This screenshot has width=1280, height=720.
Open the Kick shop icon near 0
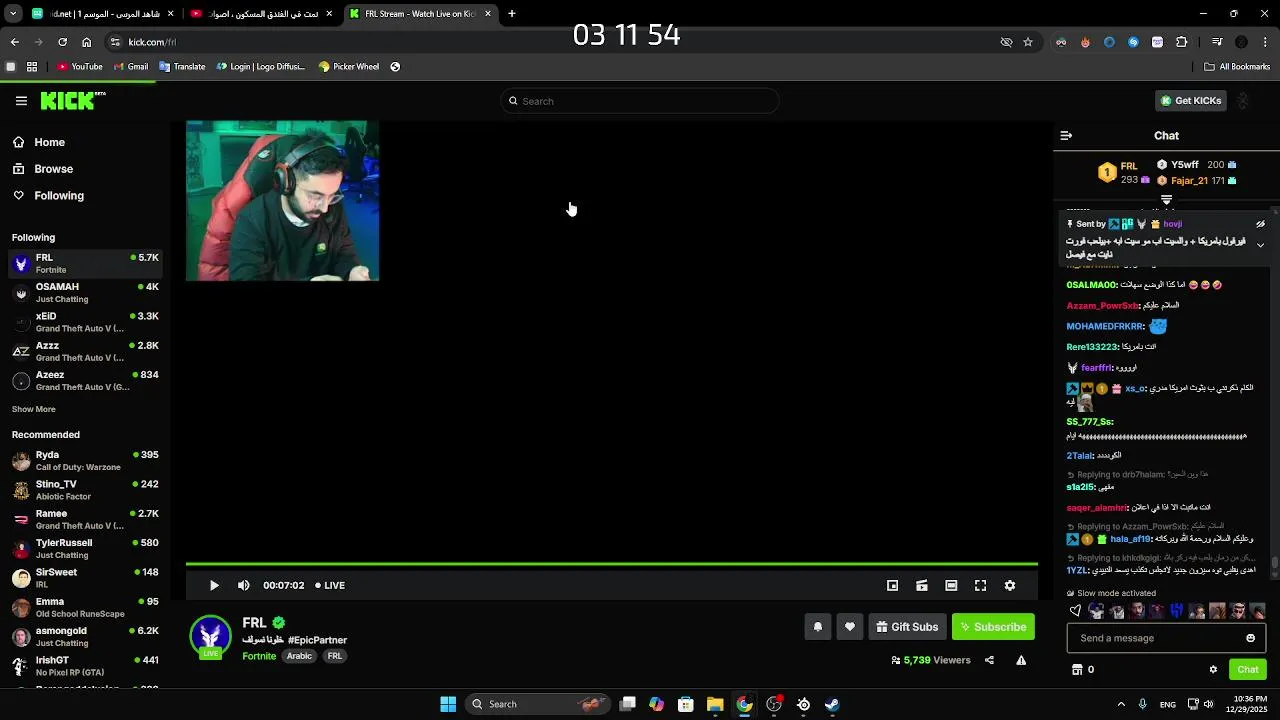(1077, 670)
